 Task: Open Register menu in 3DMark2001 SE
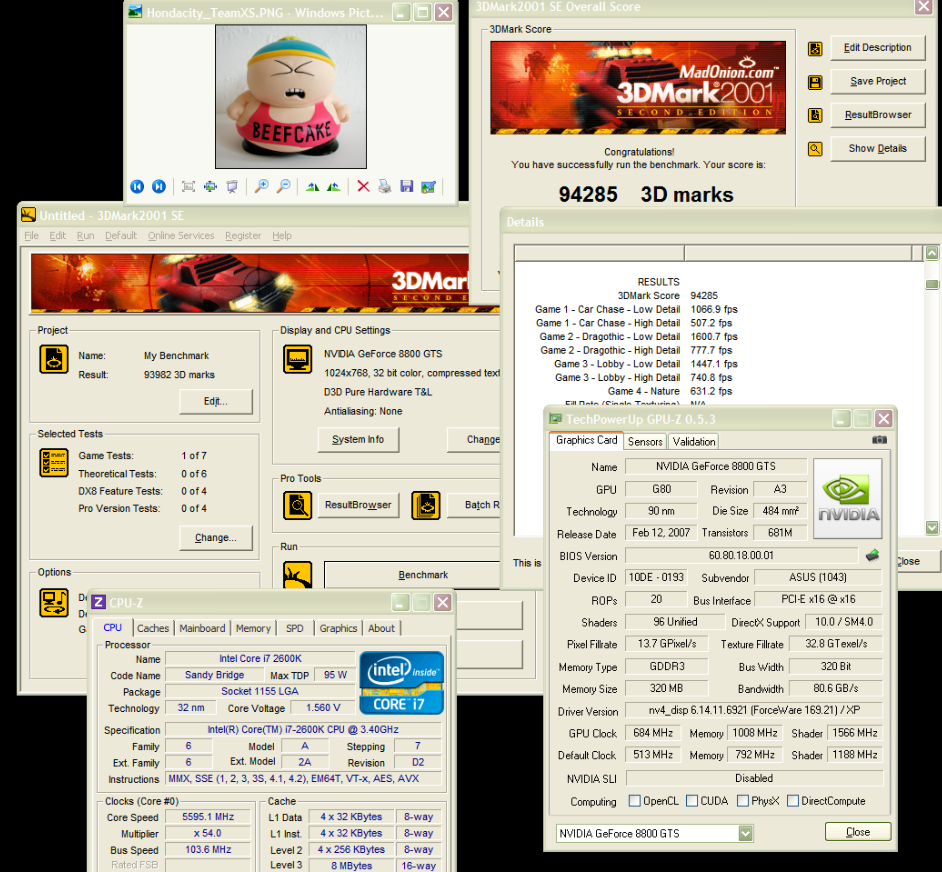(x=243, y=236)
